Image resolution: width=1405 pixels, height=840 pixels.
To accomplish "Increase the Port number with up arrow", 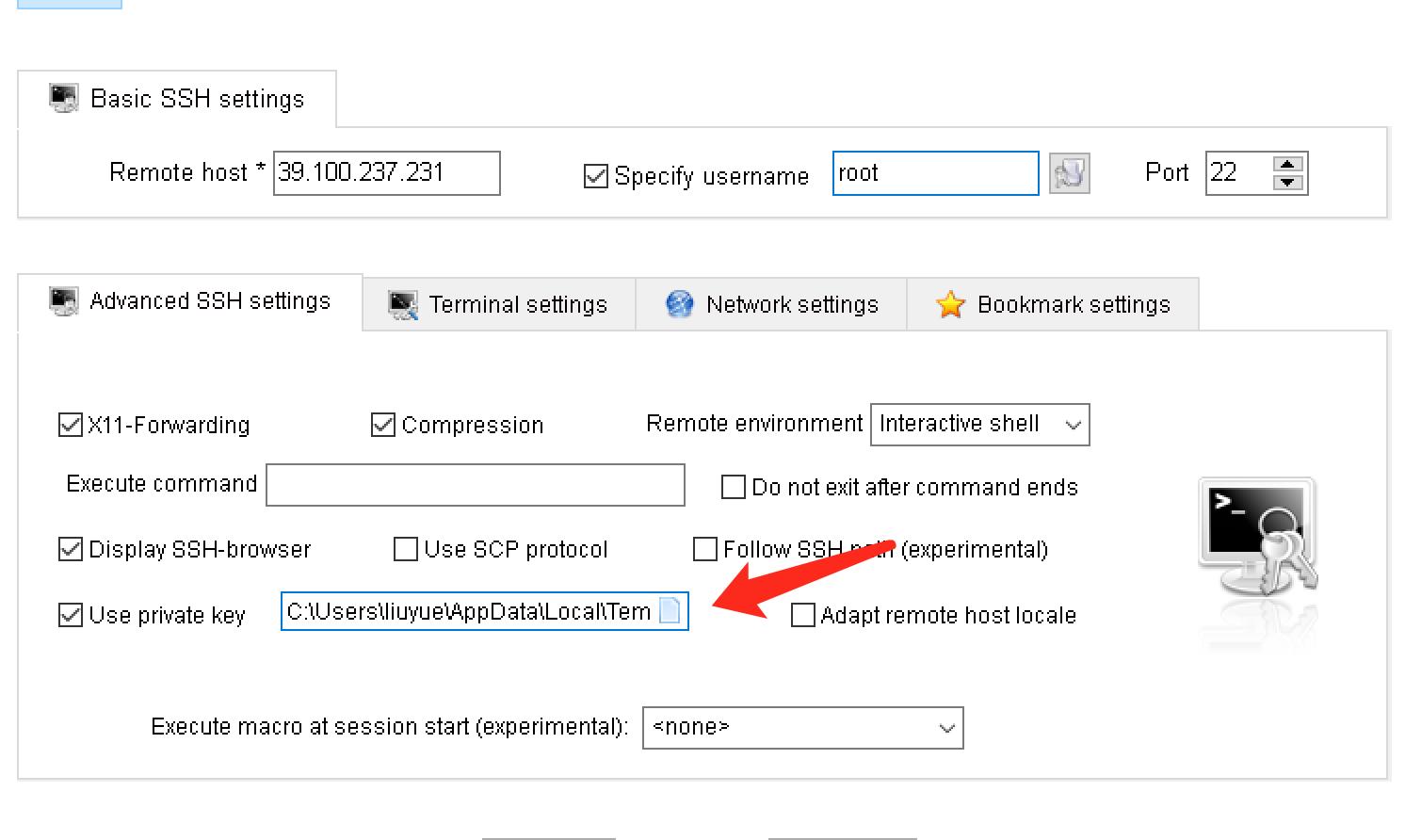I will [x=1288, y=164].
